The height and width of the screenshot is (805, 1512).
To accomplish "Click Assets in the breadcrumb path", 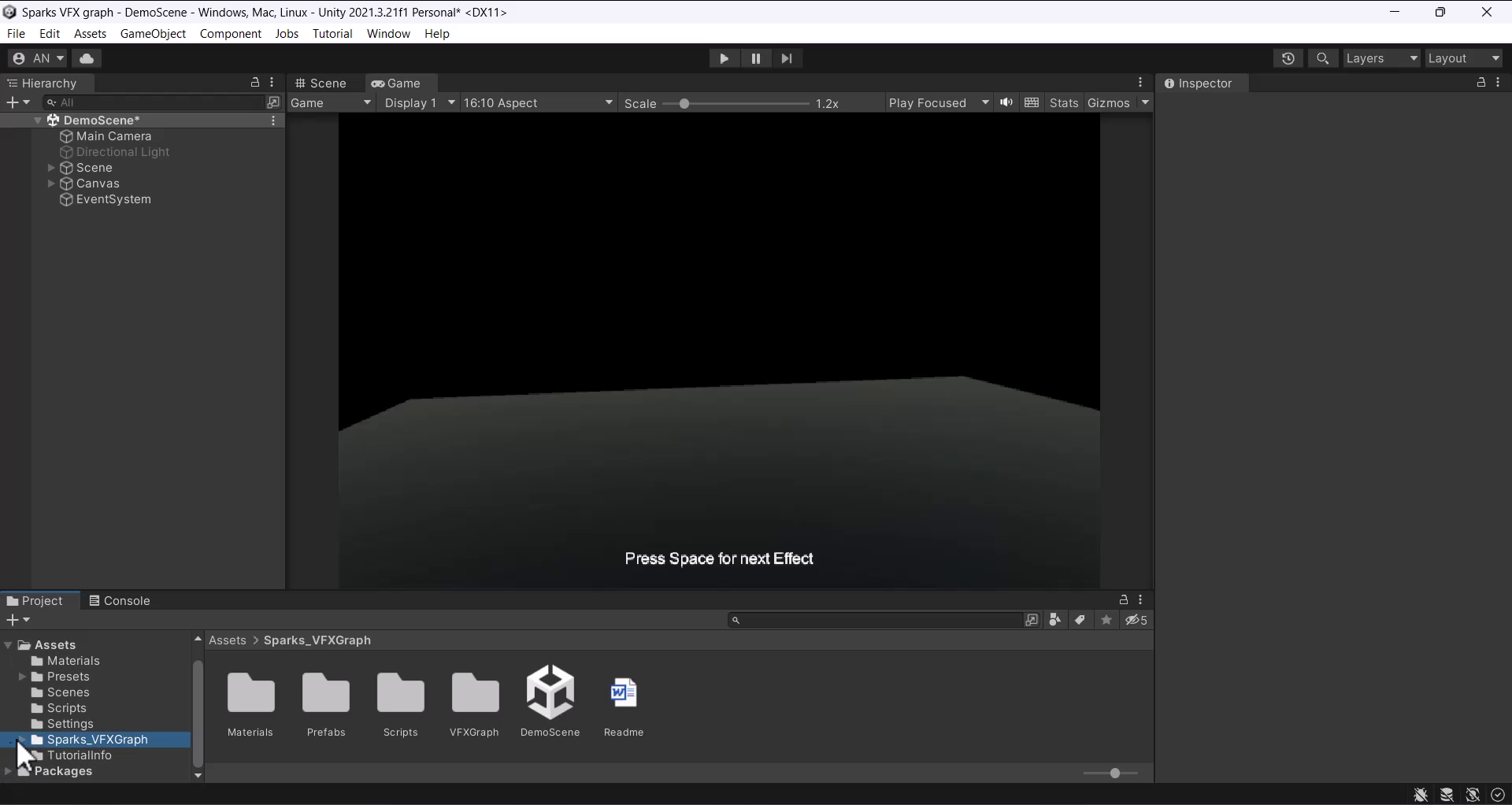I will point(228,640).
